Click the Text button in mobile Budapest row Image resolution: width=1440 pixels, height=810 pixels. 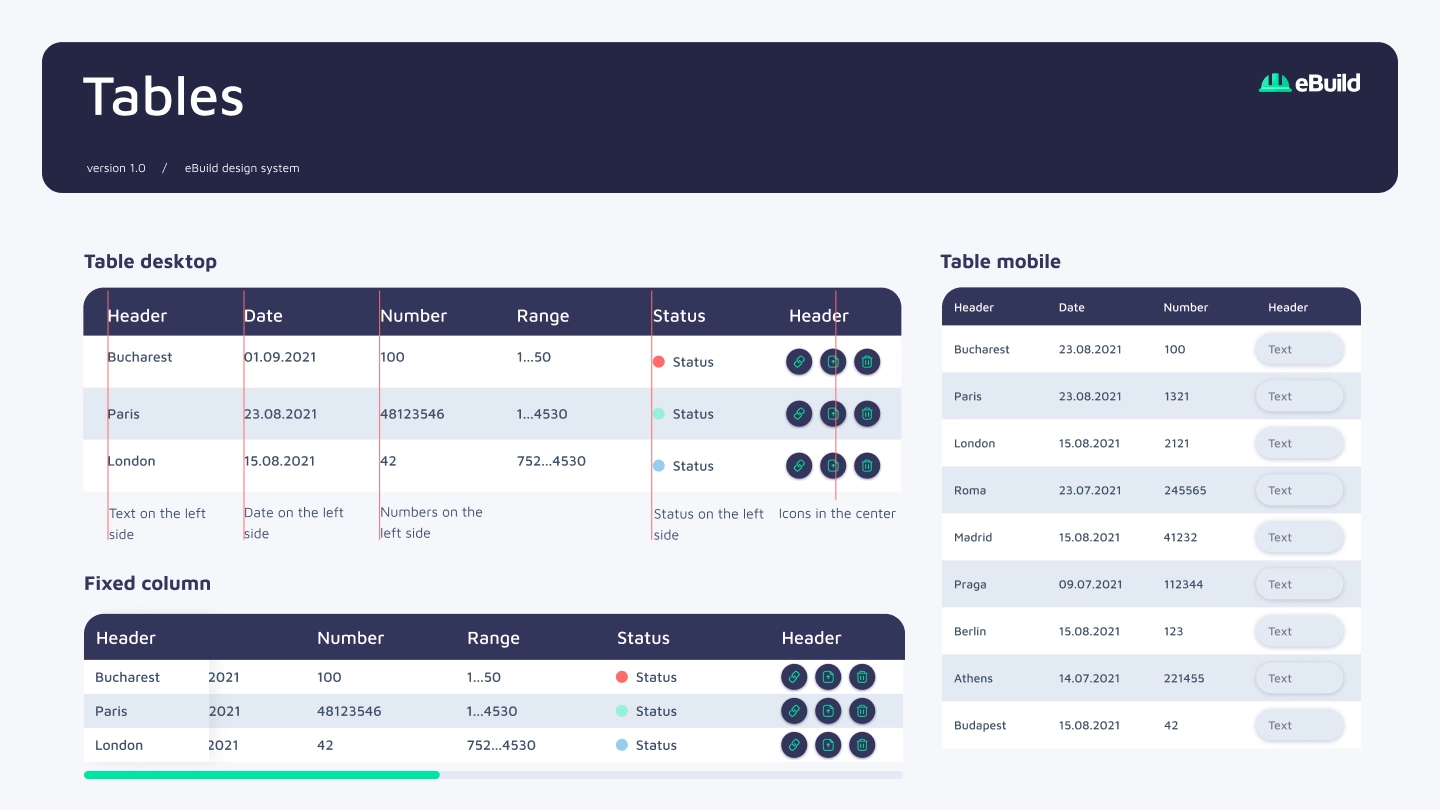coord(1299,726)
